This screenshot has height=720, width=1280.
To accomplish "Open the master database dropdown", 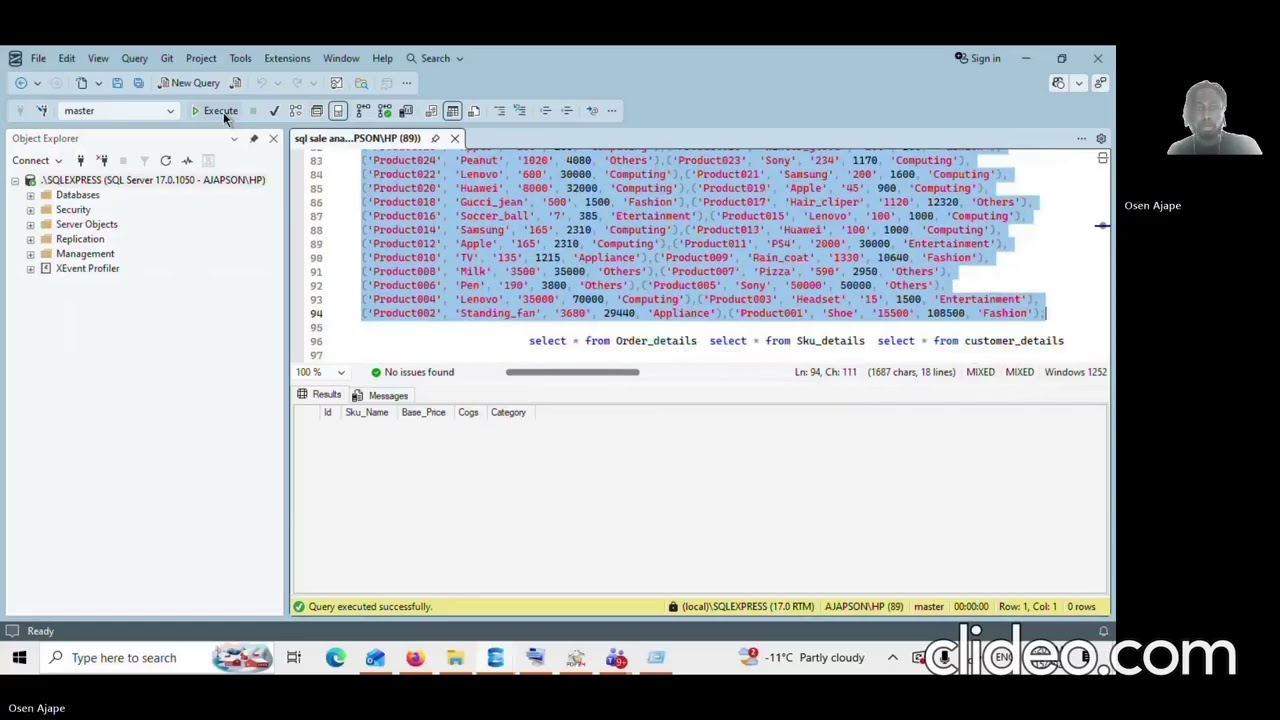I will (118, 111).
